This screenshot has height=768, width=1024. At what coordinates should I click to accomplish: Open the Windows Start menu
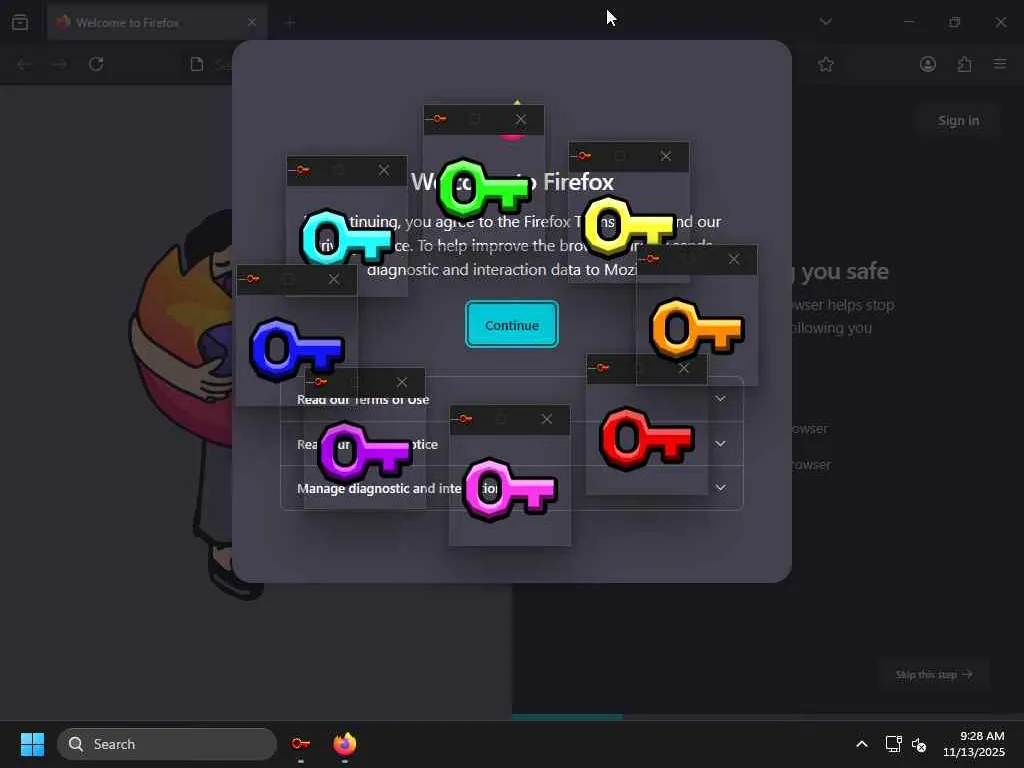point(32,744)
